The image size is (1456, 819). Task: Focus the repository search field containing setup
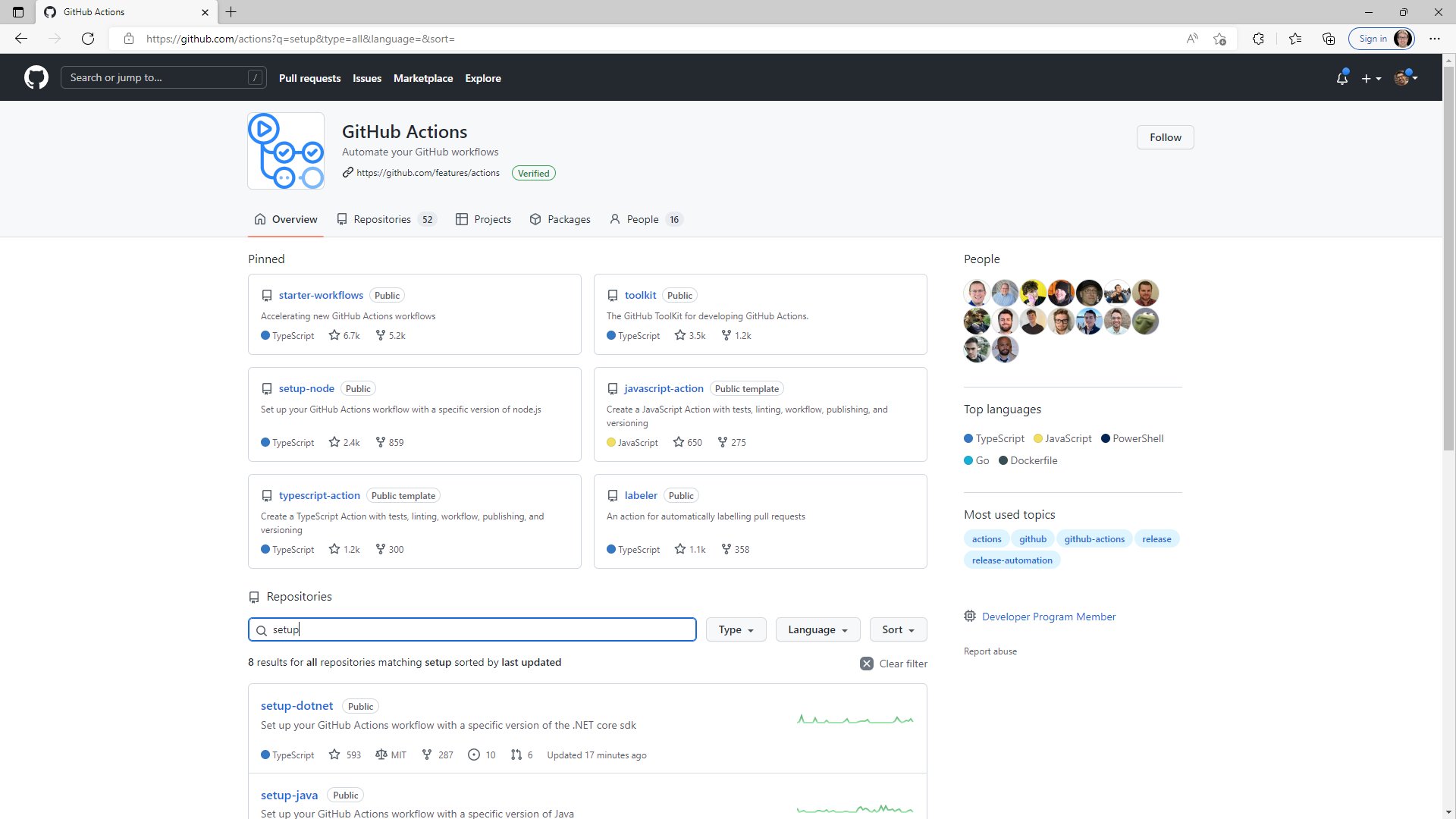pos(472,629)
